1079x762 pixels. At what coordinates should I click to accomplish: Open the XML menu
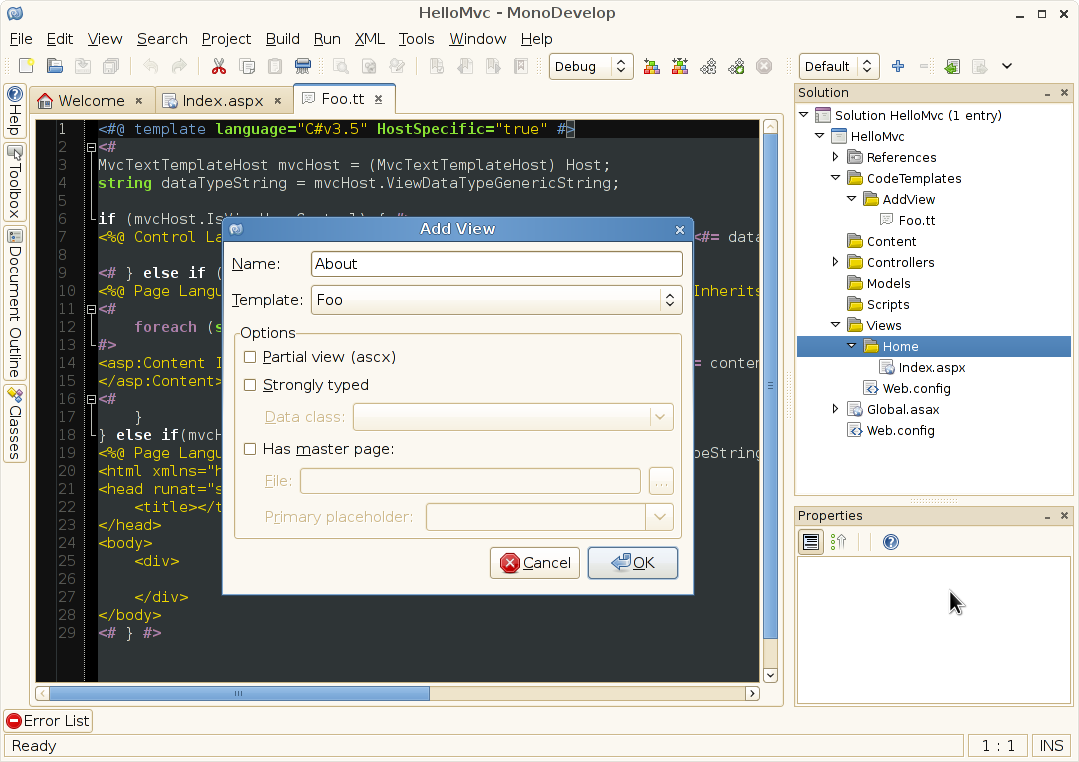click(x=370, y=39)
